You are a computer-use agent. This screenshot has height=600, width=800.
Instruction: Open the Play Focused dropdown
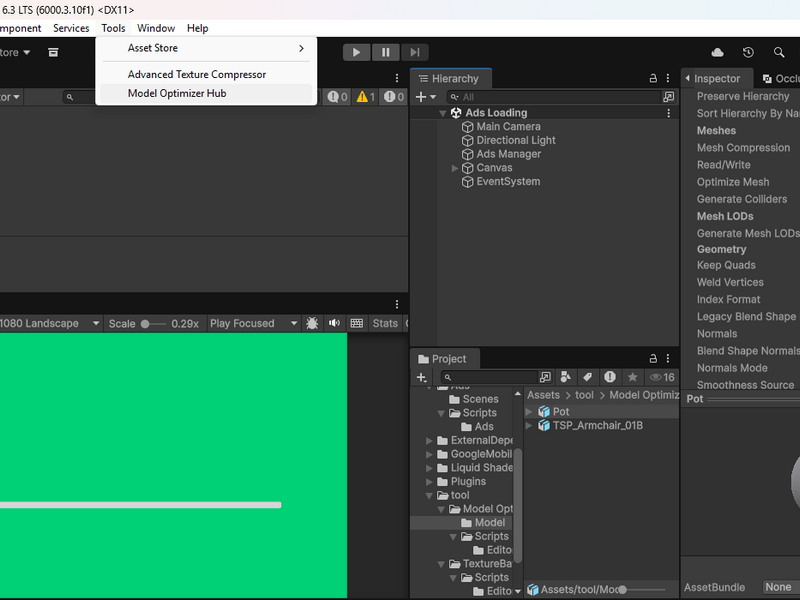tap(253, 323)
